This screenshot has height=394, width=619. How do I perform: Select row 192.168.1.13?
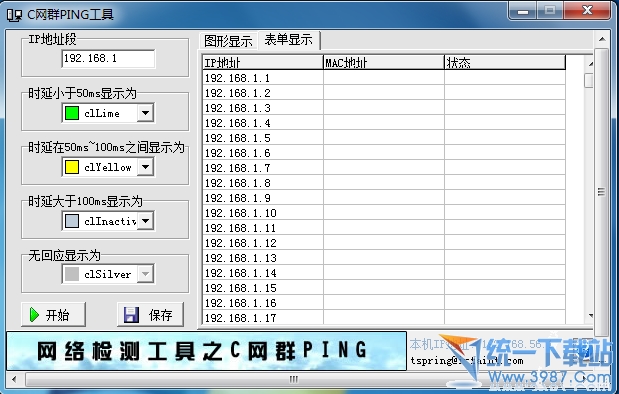(384, 258)
